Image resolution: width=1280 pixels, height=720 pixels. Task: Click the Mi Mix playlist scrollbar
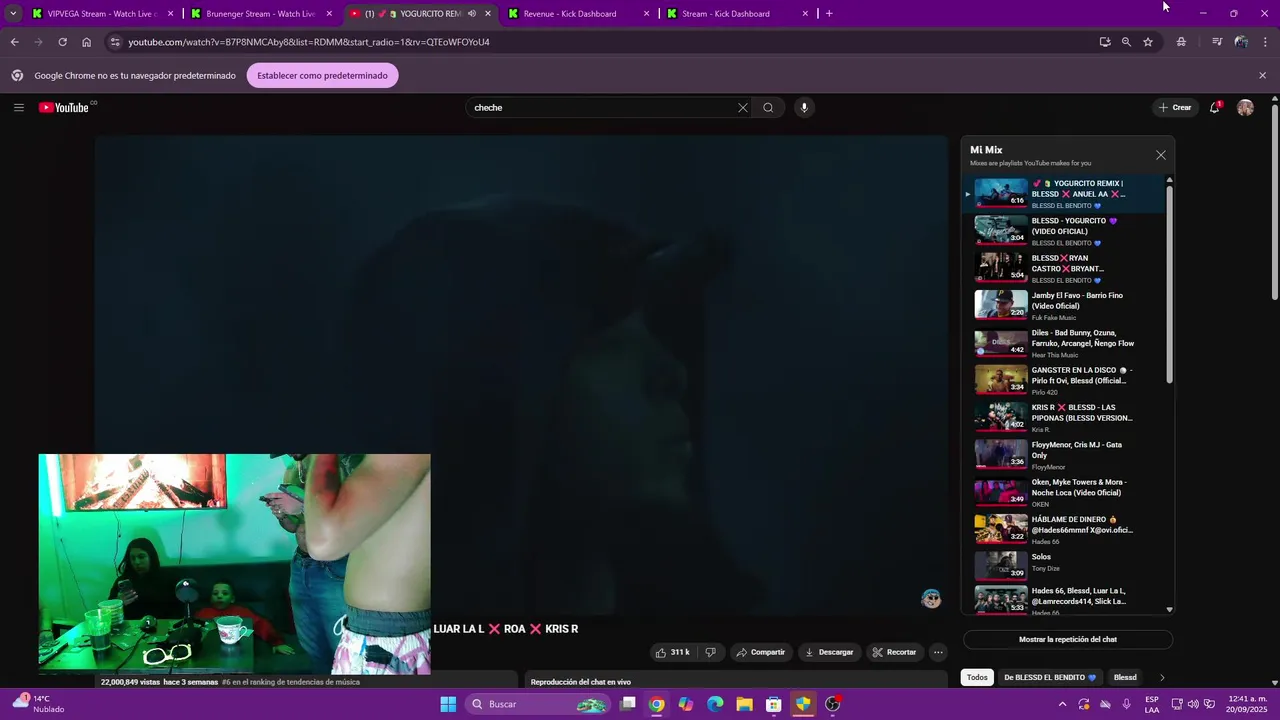pos(1169,283)
